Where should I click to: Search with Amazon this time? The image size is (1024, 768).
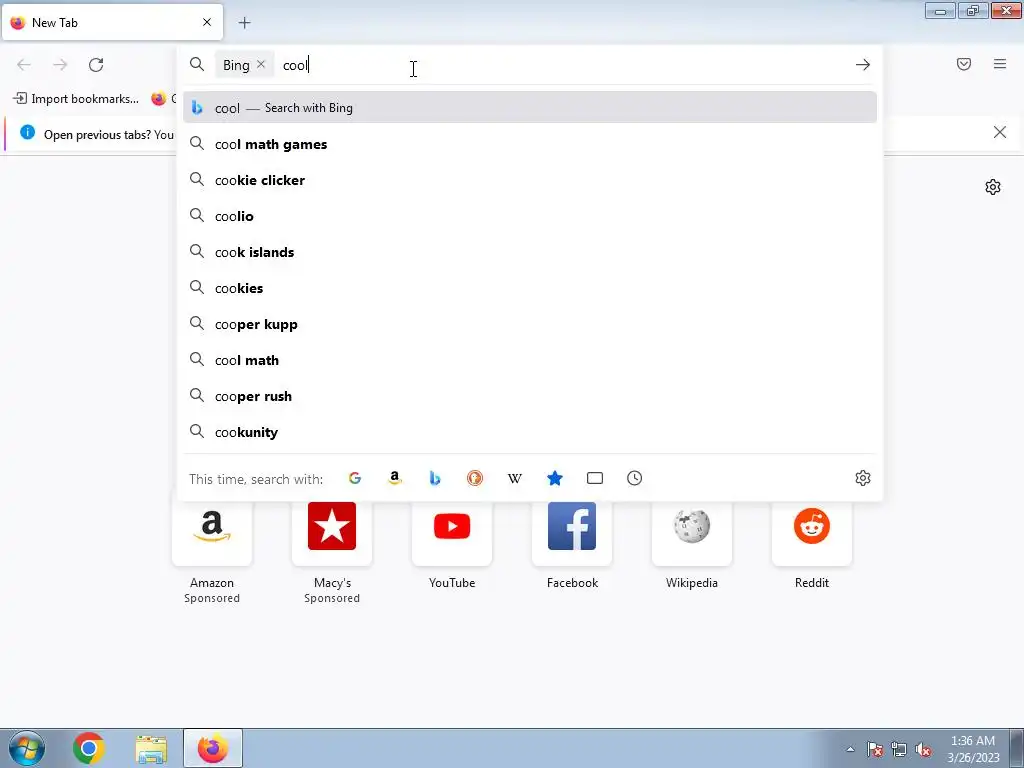pos(394,478)
